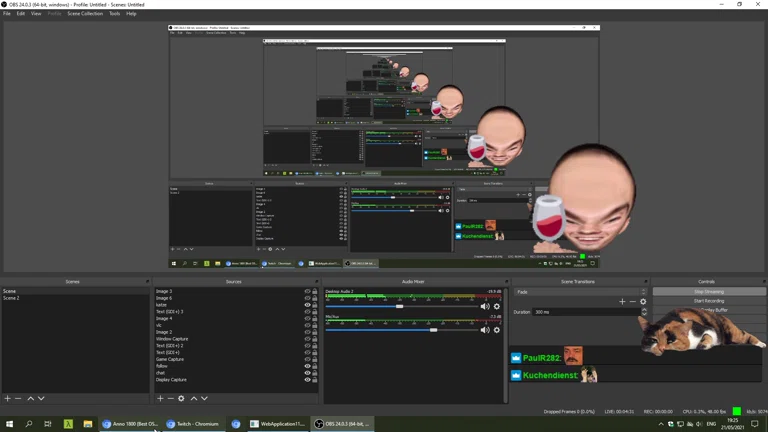
Task: Adjust the Mic/Aux volume slider
Action: pos(433,330)
